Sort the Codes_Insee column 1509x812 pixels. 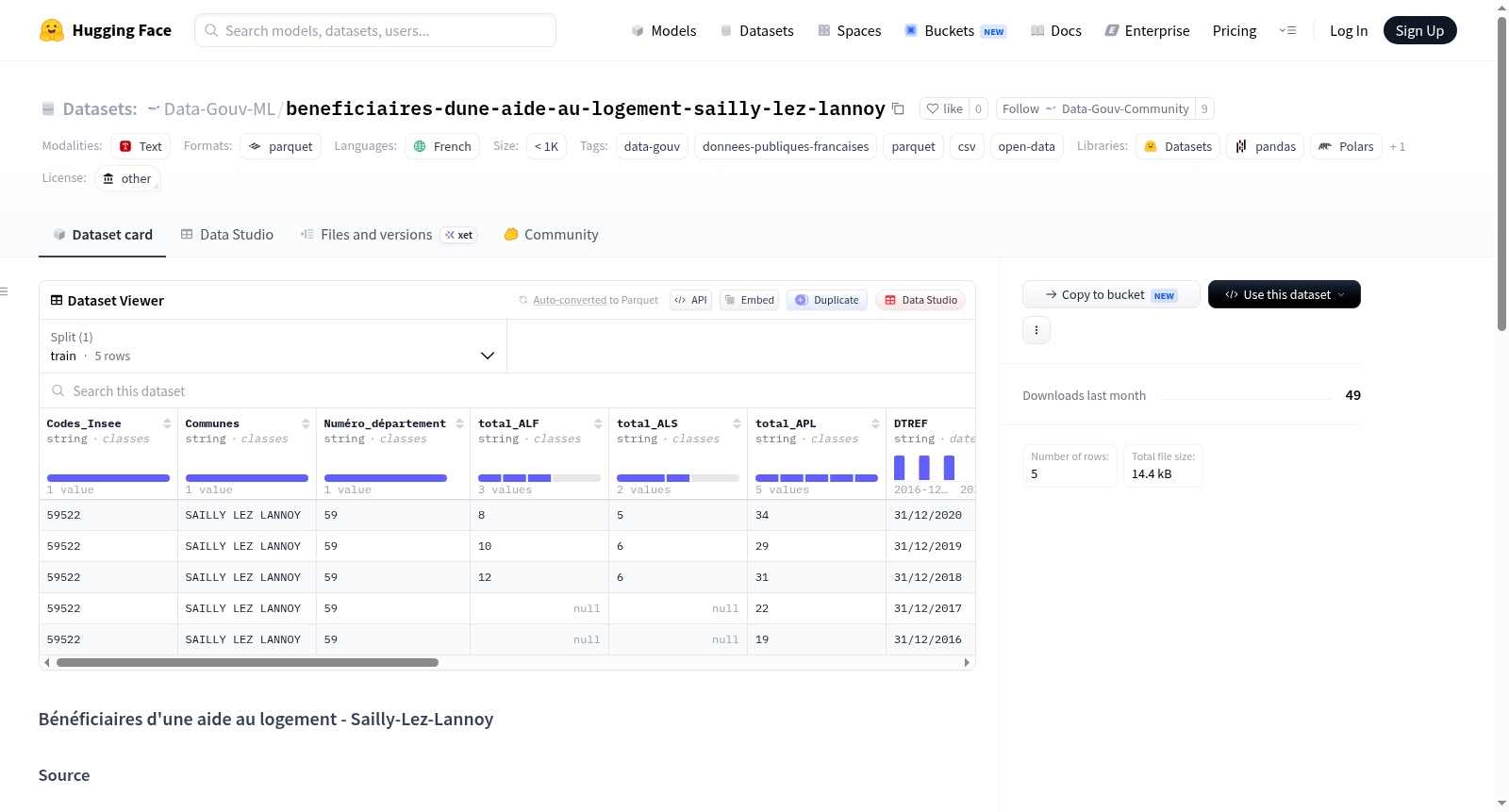coord(167,423)
